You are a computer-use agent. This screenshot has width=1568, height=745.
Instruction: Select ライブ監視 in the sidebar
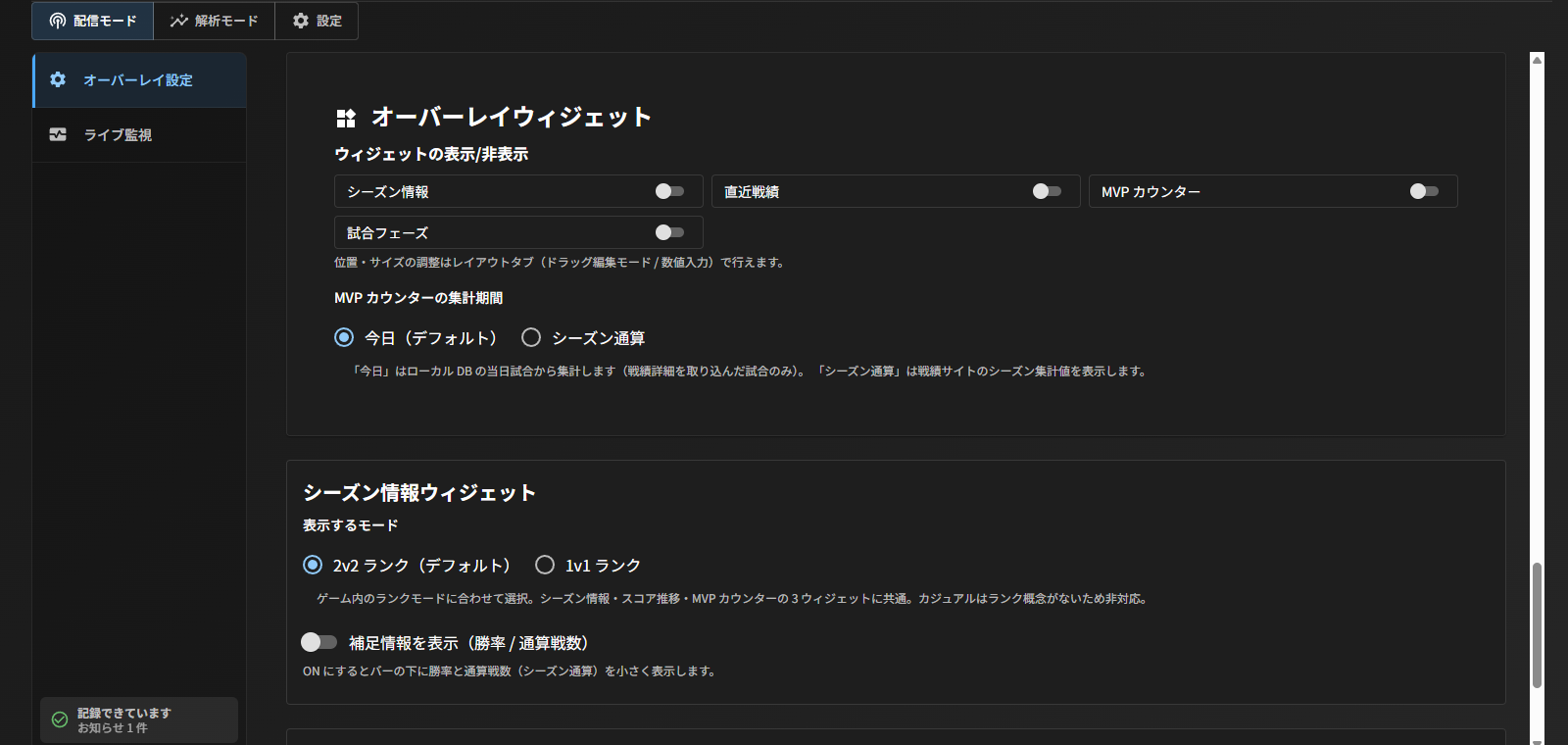tap(139, 135)
